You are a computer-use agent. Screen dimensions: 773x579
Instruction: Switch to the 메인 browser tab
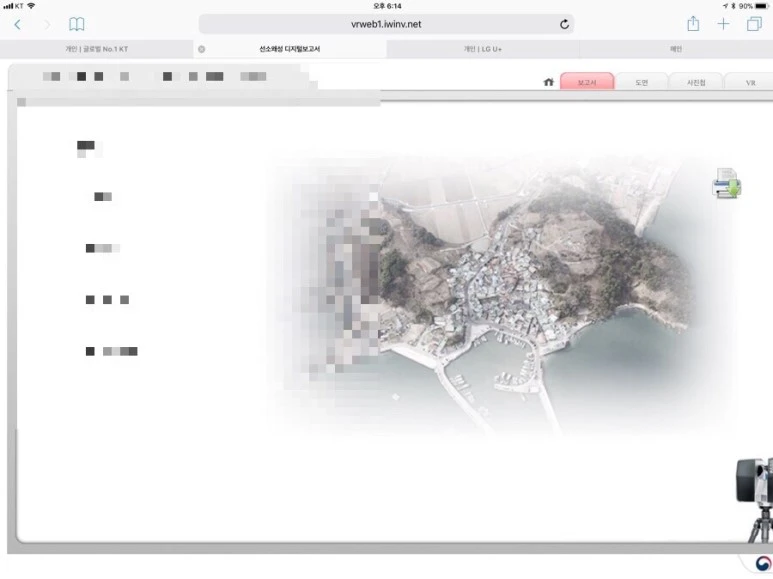676,49
